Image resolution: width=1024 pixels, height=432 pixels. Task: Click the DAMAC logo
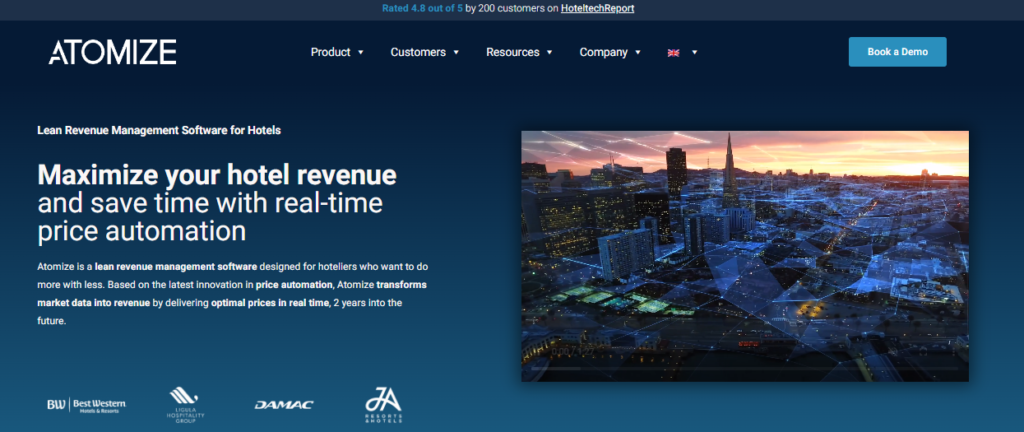point(284,405)
